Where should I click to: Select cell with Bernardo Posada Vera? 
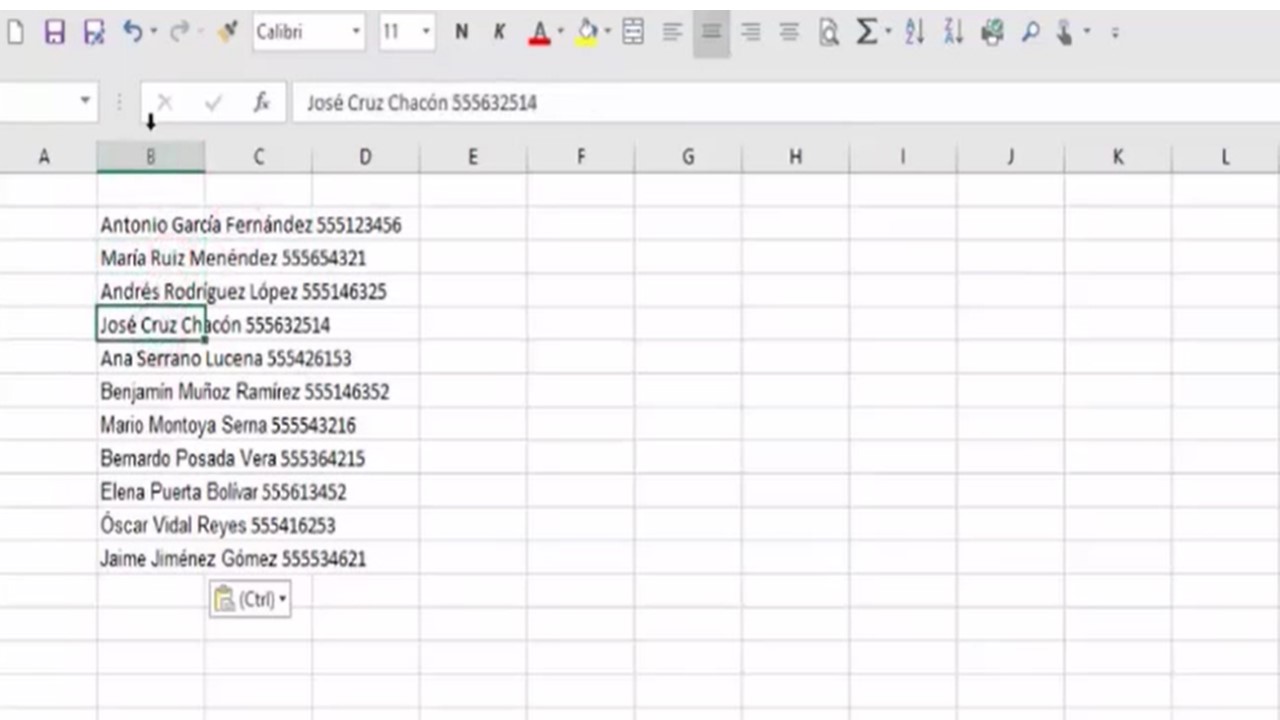(x=151, y=459)
